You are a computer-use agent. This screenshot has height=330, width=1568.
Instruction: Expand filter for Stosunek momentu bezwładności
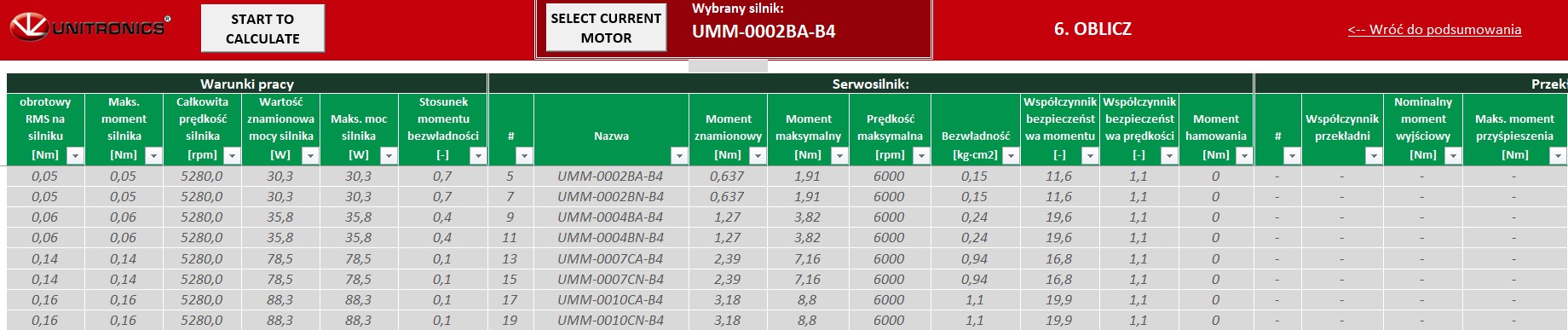[x=477, y=155]
